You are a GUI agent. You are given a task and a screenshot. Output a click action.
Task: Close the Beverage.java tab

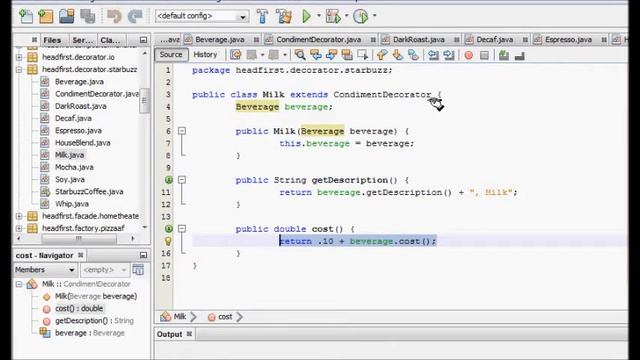pyautogui.click(x=256, y=40)
